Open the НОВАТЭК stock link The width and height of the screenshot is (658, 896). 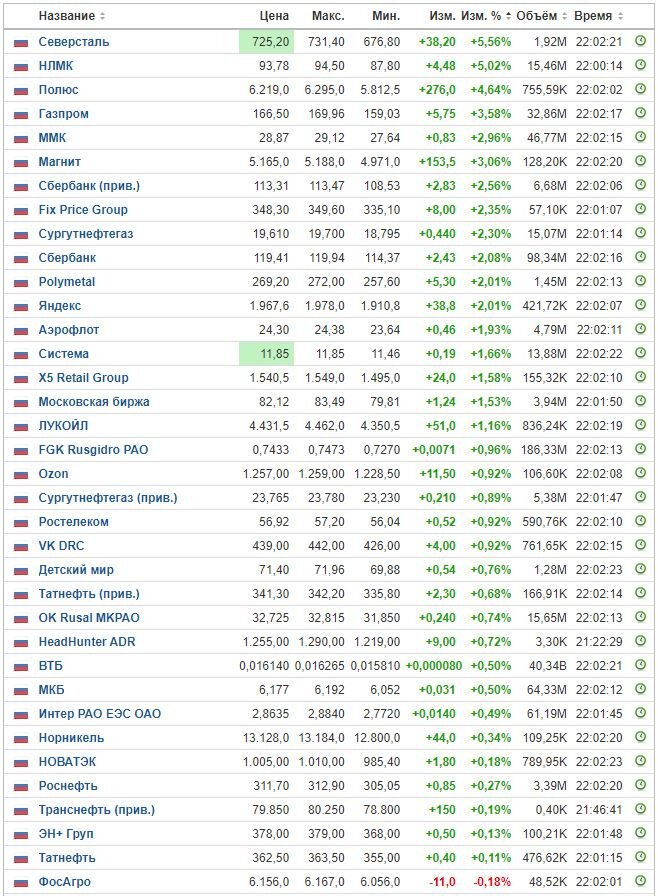tap(67, 762)
